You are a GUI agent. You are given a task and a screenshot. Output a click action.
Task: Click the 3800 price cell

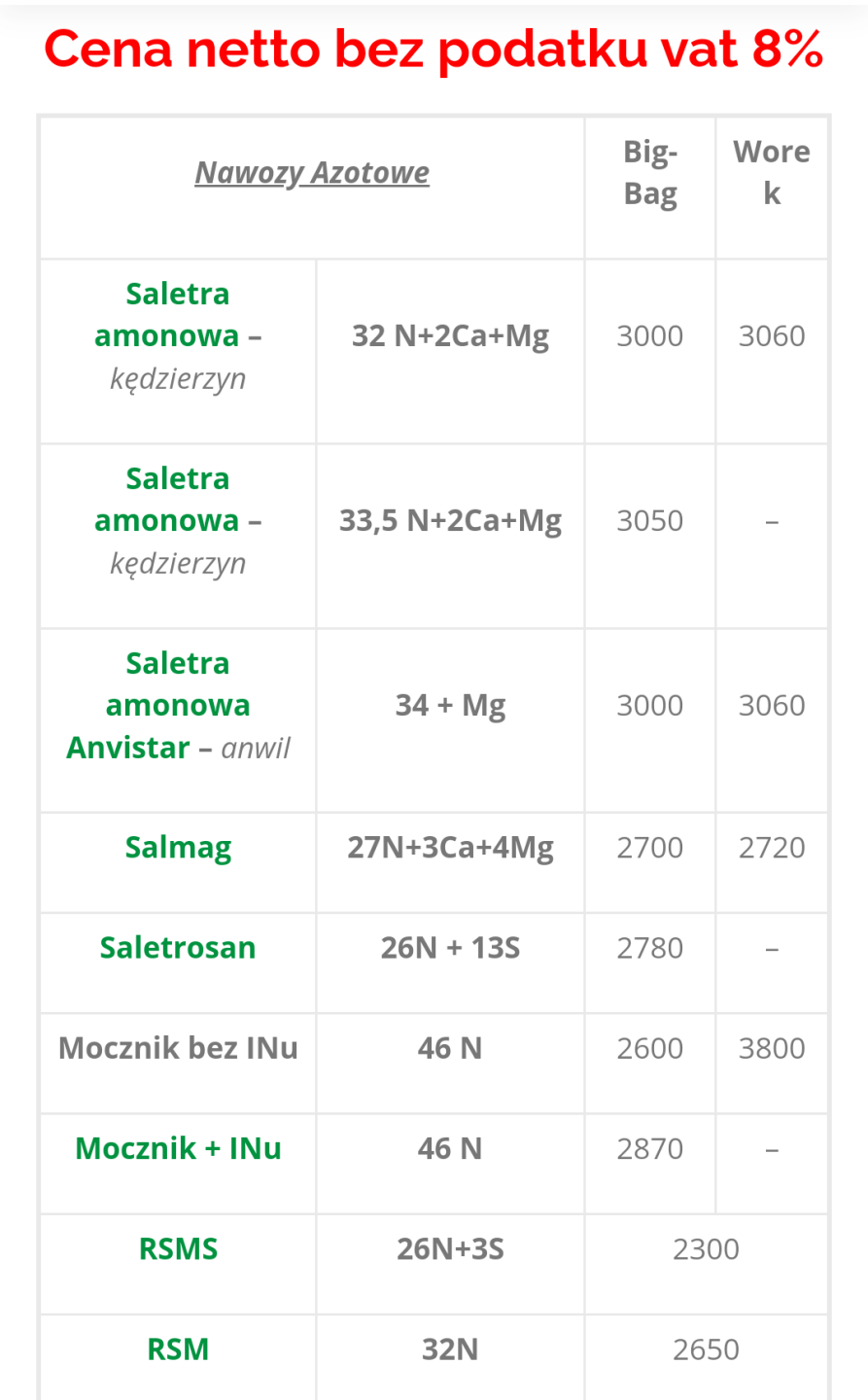tap(772, 1048)
